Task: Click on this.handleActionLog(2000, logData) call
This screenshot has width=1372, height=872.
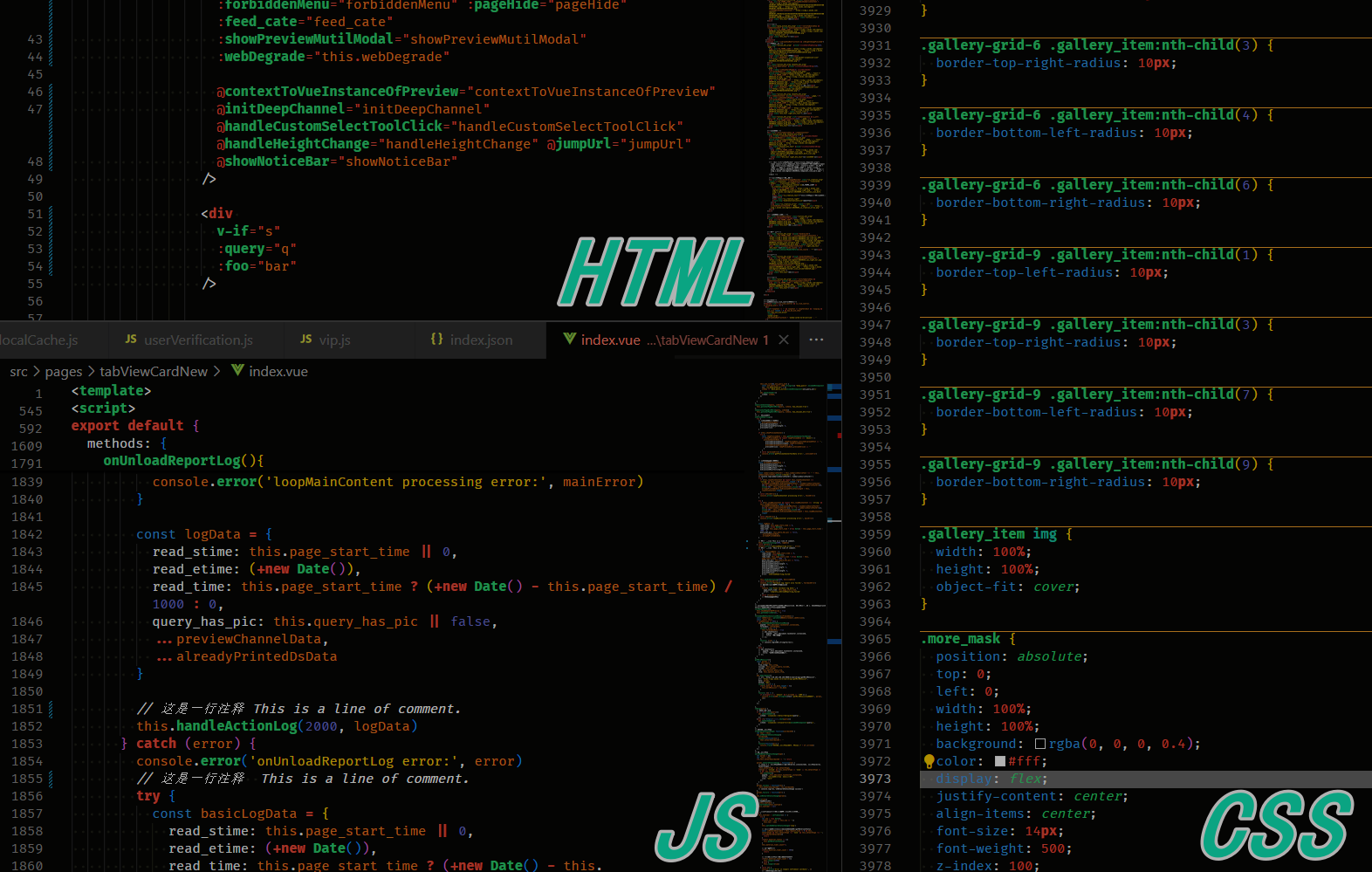Action: [x=277, y=726]
